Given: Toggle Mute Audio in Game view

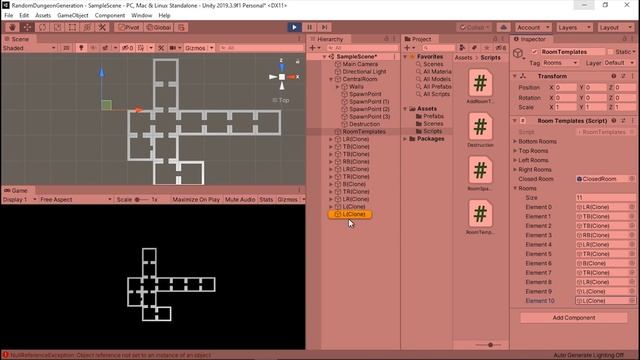Looking at the screenshot, I should click(240, 200).
